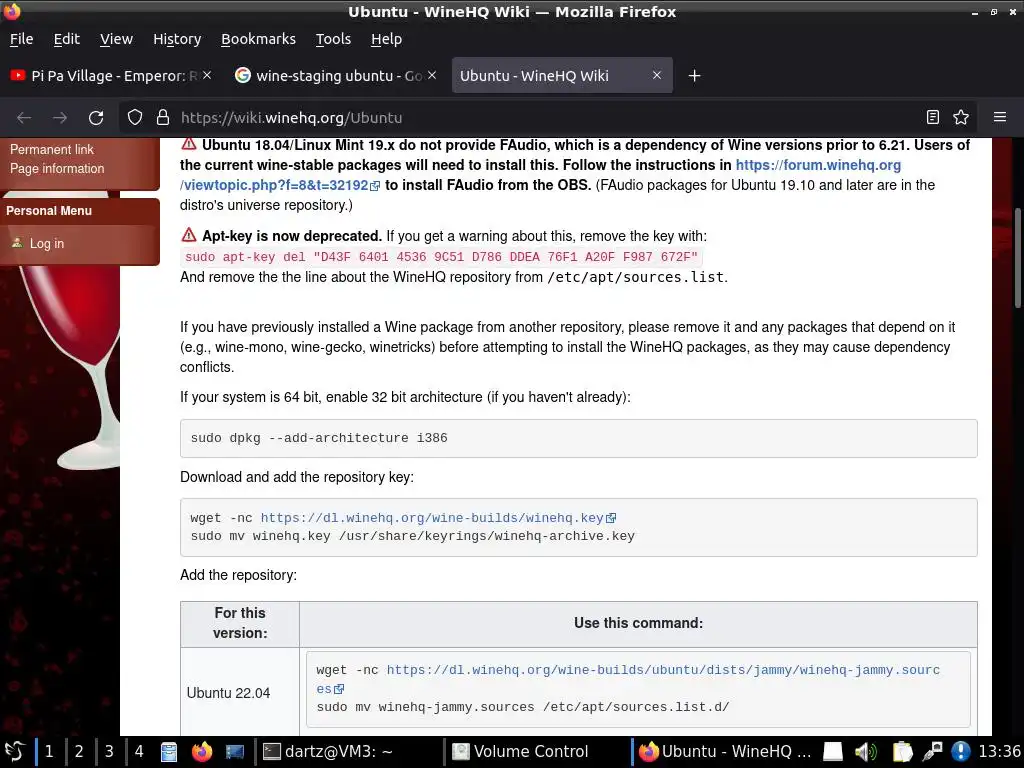The width and height of the screenshot is (1024, 768).
Task: Click the Ubuntu - WineHQ taskbar button
Action: point(725,752)
